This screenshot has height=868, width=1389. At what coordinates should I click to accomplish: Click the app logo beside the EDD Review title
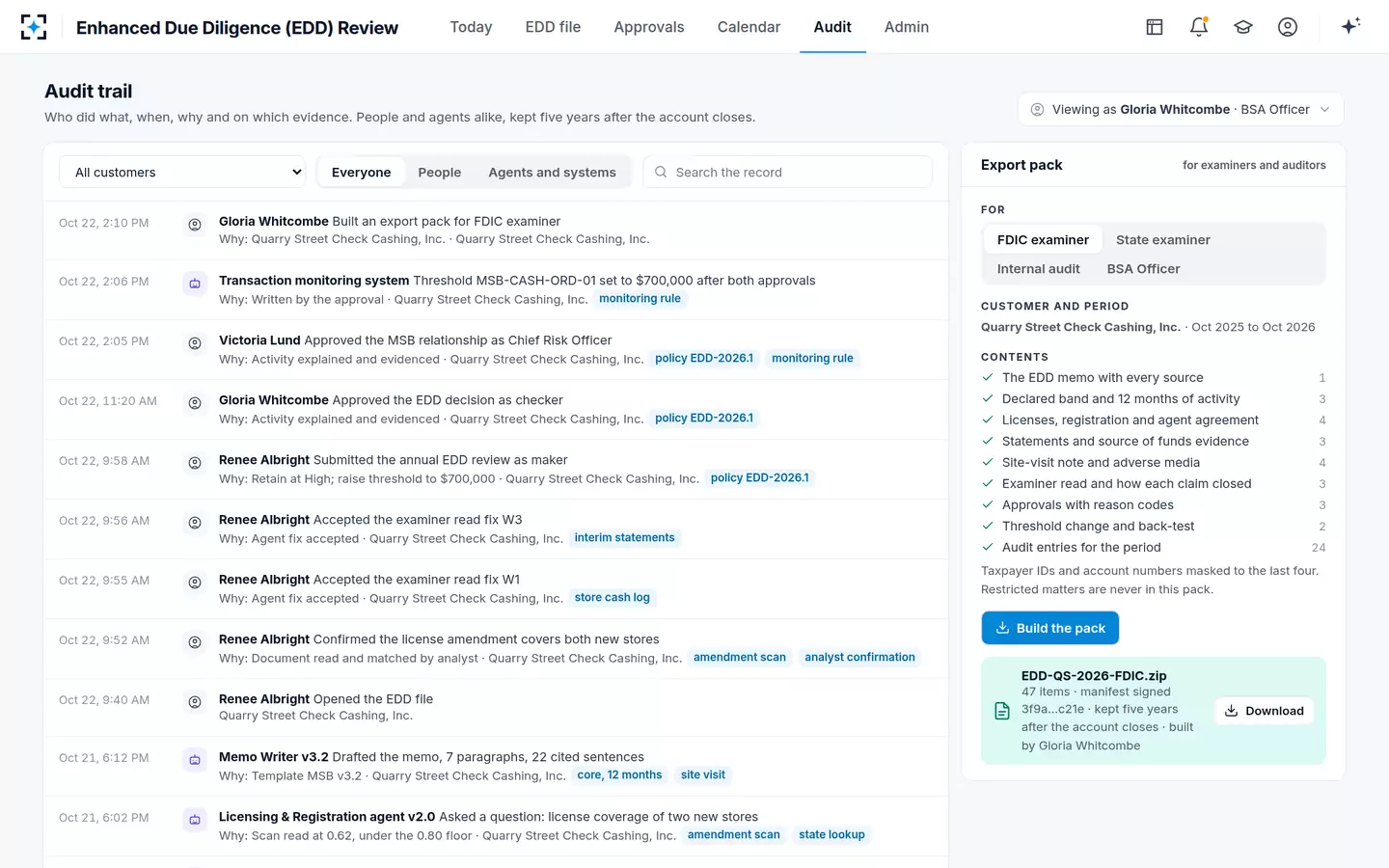pyautogui.click(x=34, y=27)
